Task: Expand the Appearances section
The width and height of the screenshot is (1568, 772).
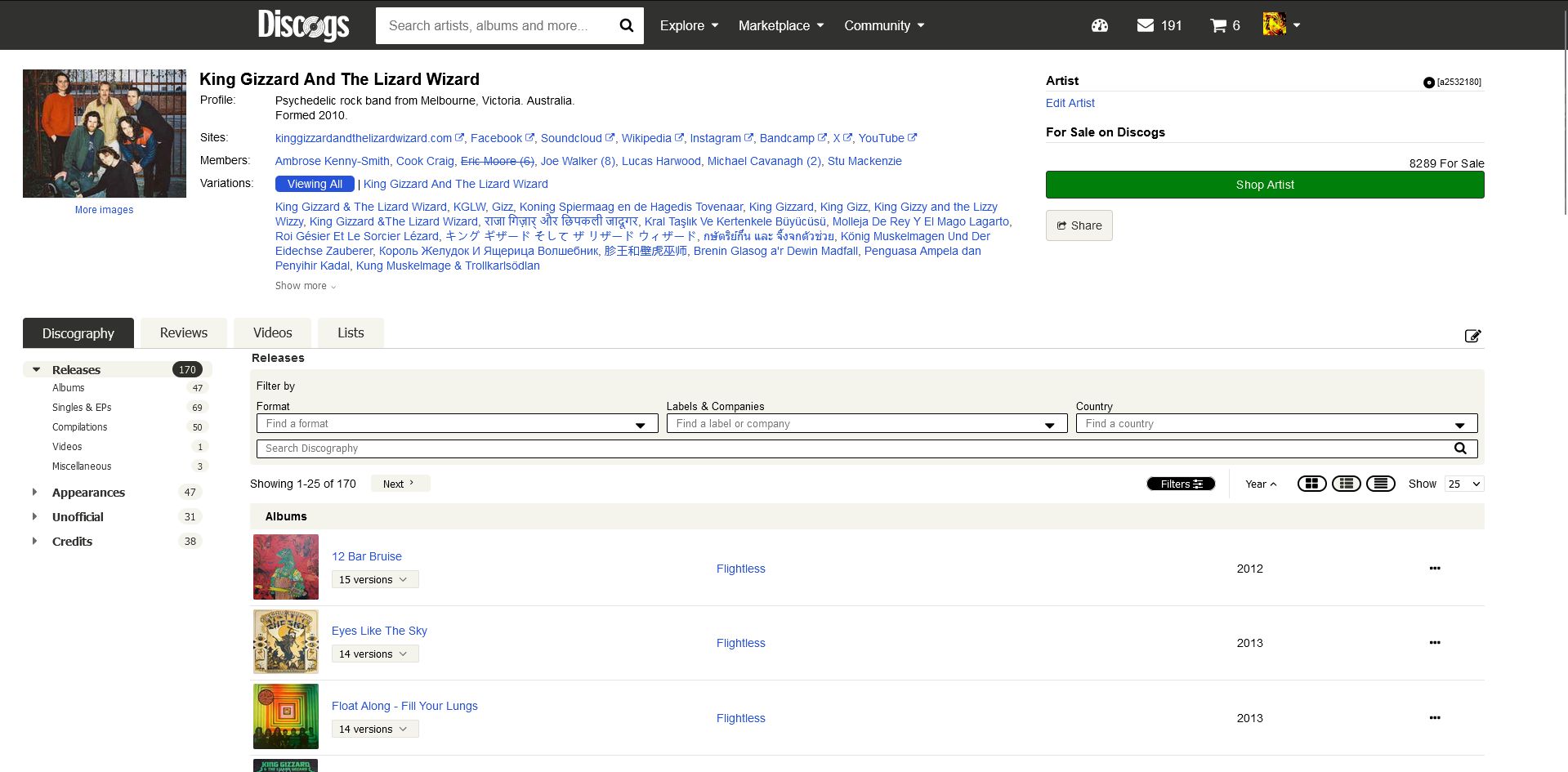Action: (x=34, y=492)
